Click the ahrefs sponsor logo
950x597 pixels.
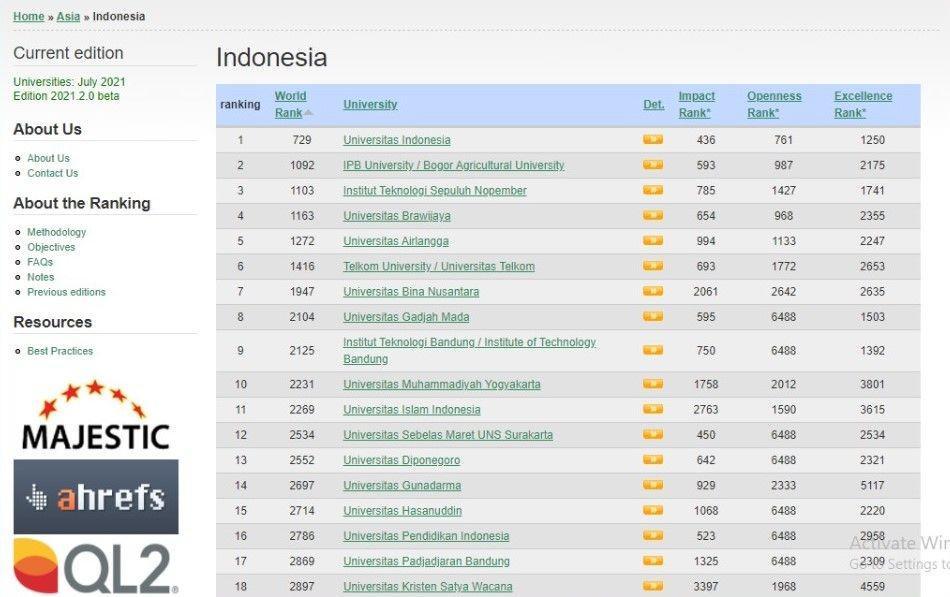(96, 496)
